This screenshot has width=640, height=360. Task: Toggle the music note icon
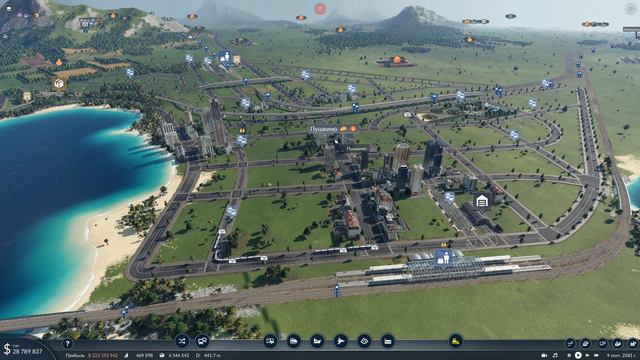555,356
